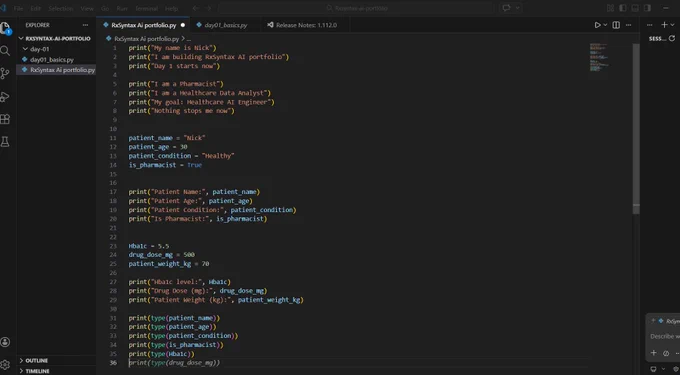Open editor more actions ellipsis
This screenshot has height=375, width=680.
pos(628,25)
